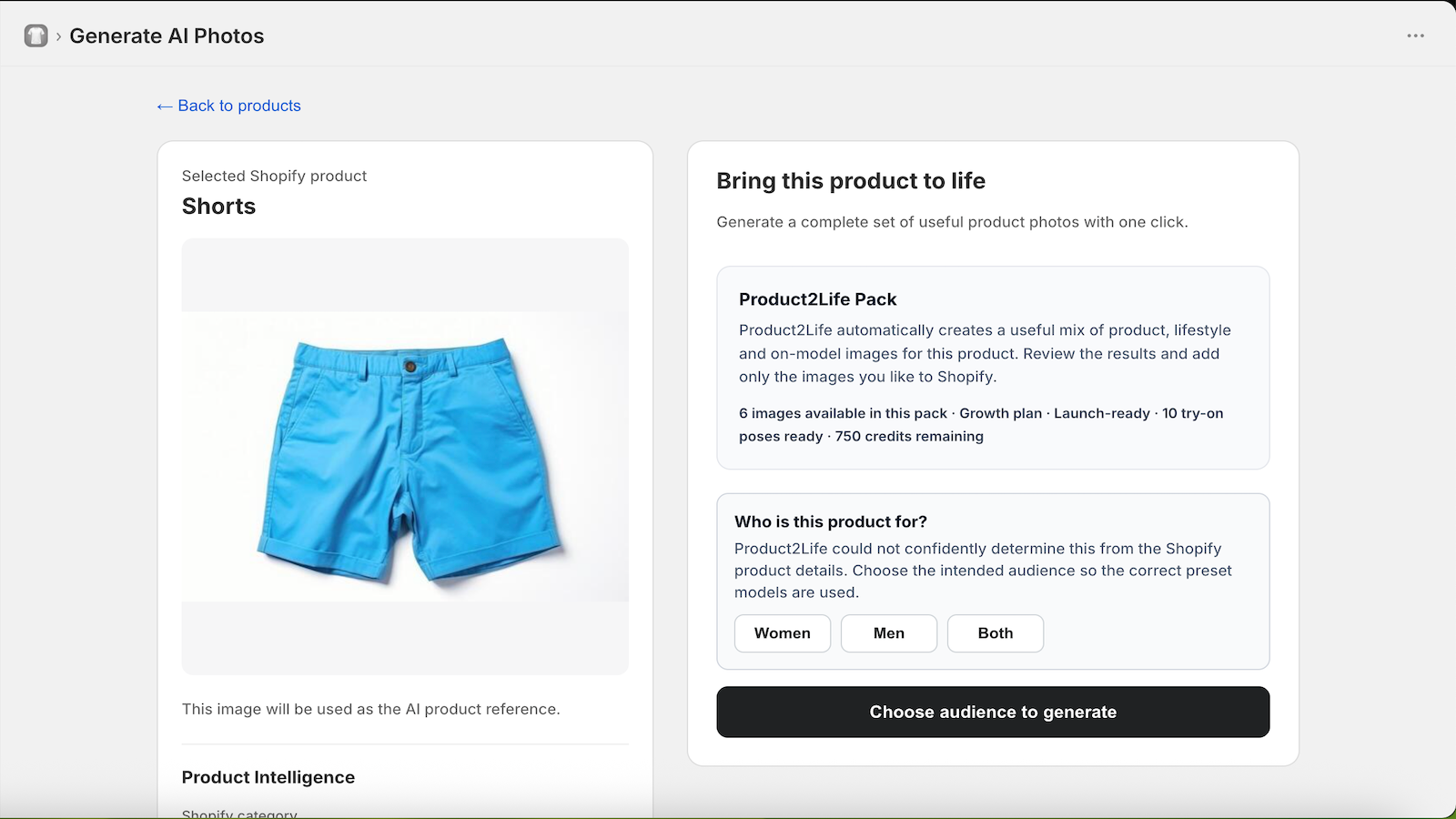Click the 'Generate AI Photos' page title
Image resolution: width=1456 pixels, height=819 pixels.
tap(167, 35)
